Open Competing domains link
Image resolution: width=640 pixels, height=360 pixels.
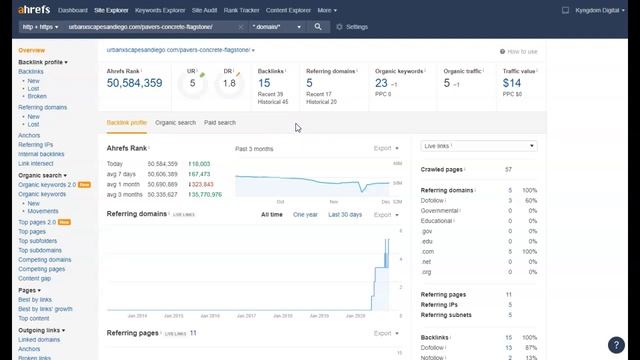click(44, 260)
